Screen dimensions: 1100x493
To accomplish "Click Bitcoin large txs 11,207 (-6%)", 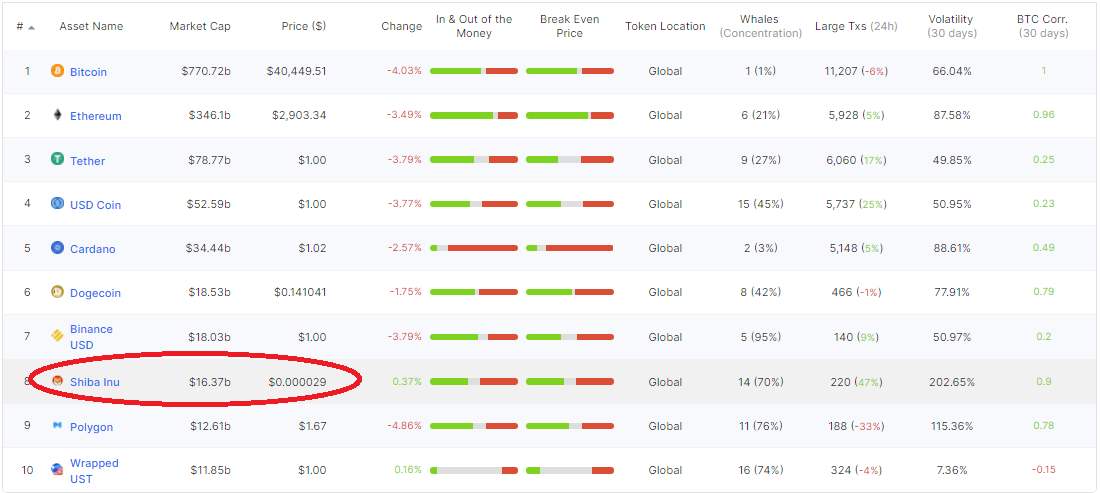I will point(857,71).
